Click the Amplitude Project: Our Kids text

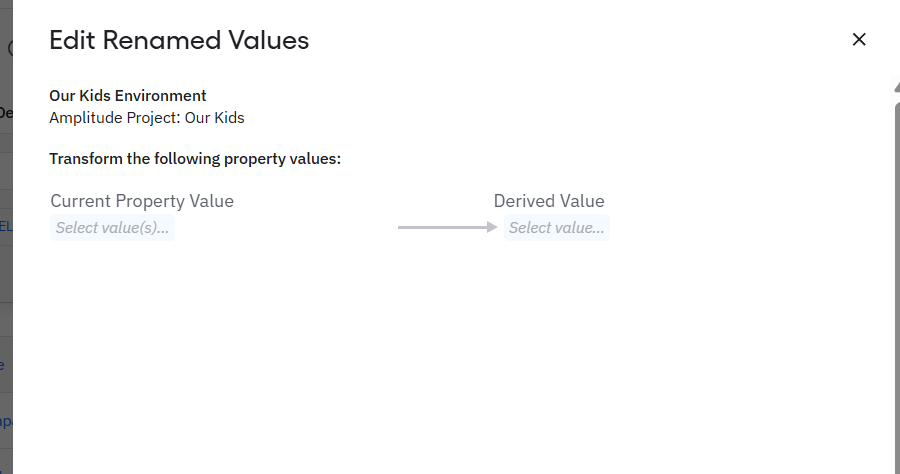click(147, 117)
